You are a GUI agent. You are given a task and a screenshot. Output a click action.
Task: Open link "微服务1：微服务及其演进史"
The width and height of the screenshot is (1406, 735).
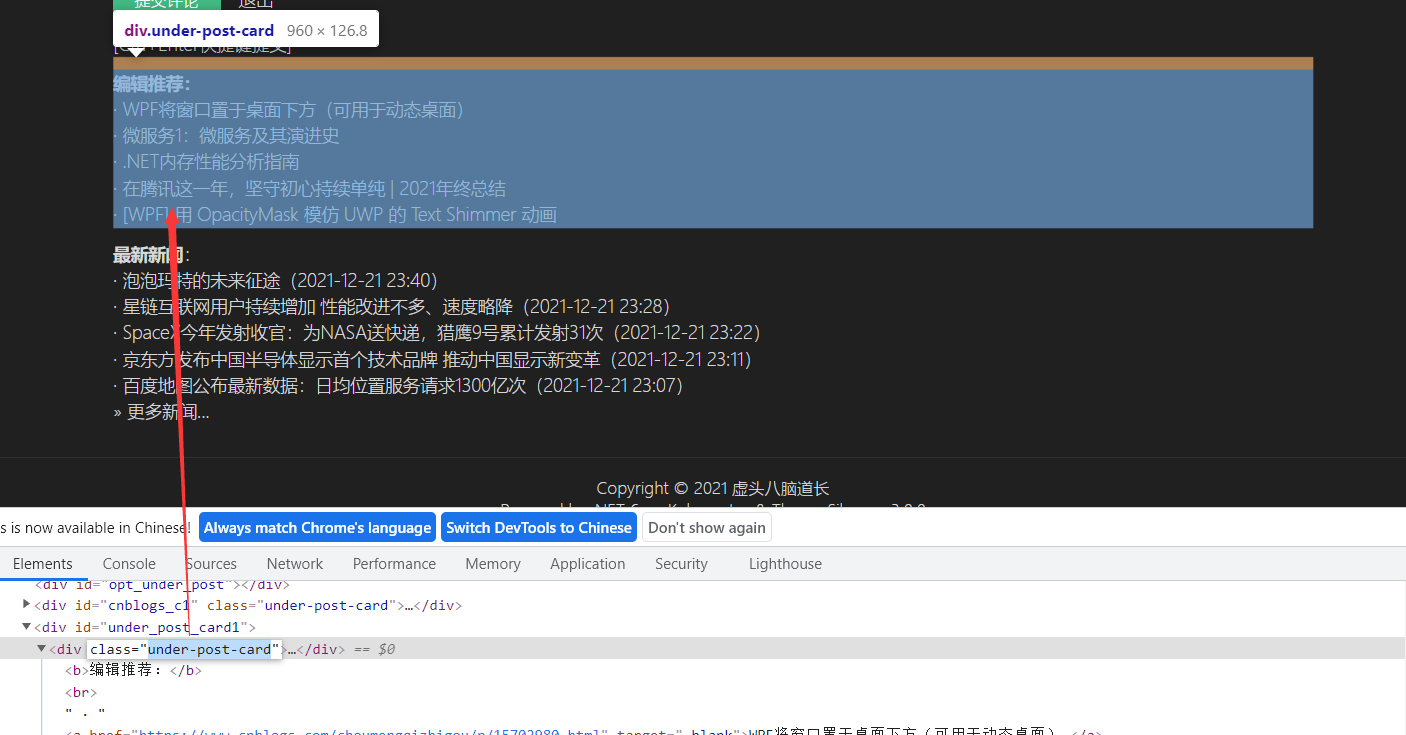click(x=231, y=136)
